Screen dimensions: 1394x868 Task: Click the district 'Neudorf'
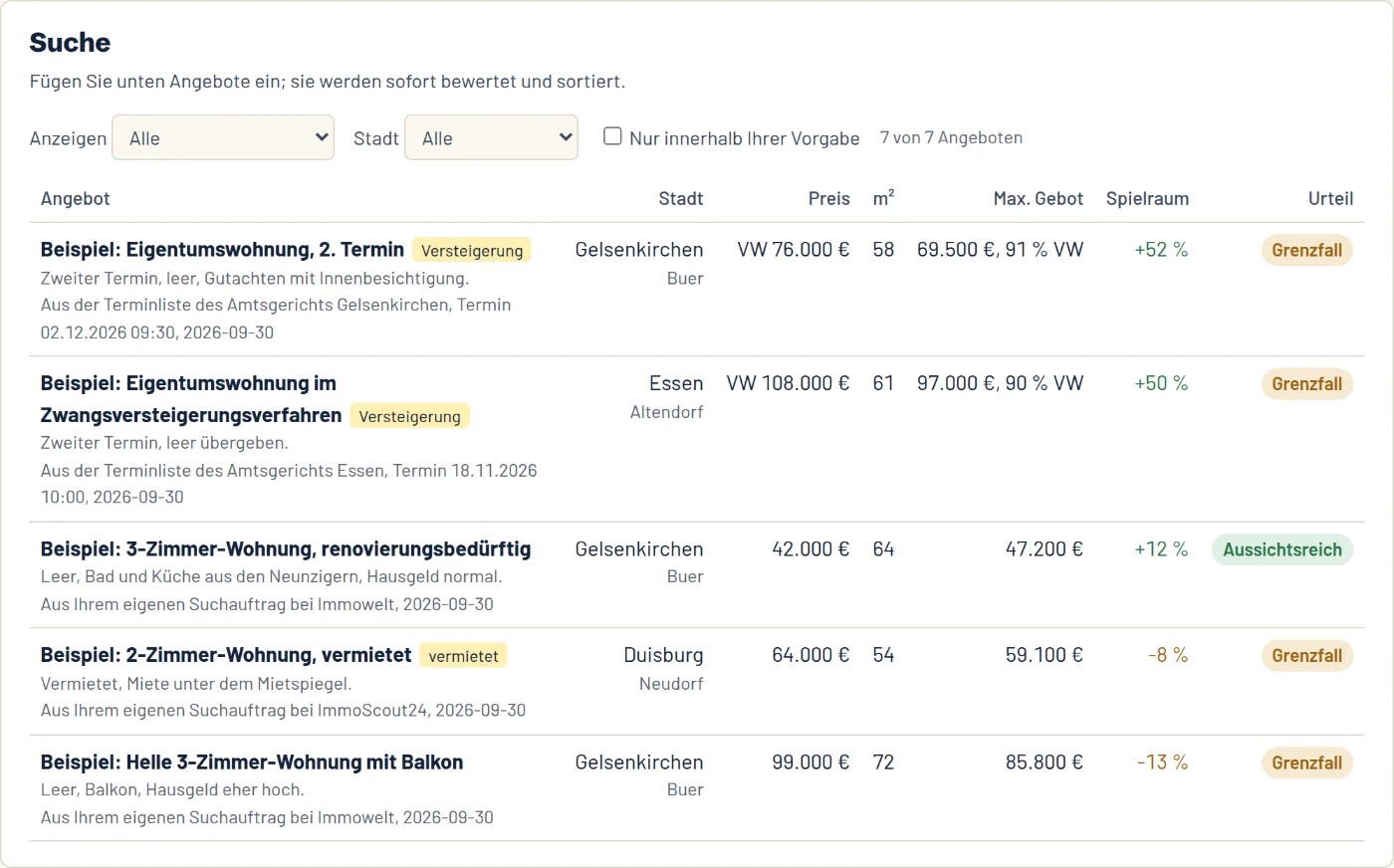click(671, 684)
